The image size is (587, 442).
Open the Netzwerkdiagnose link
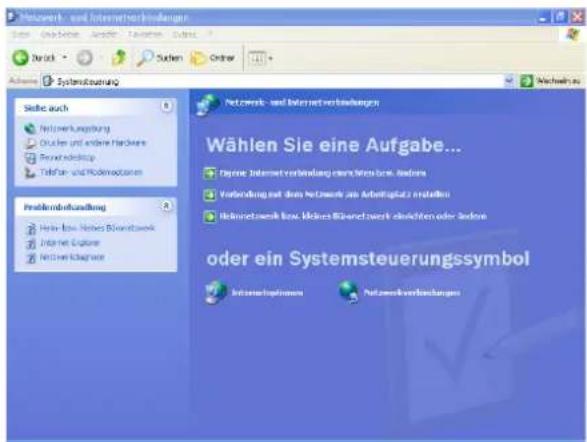coord(72,257)
